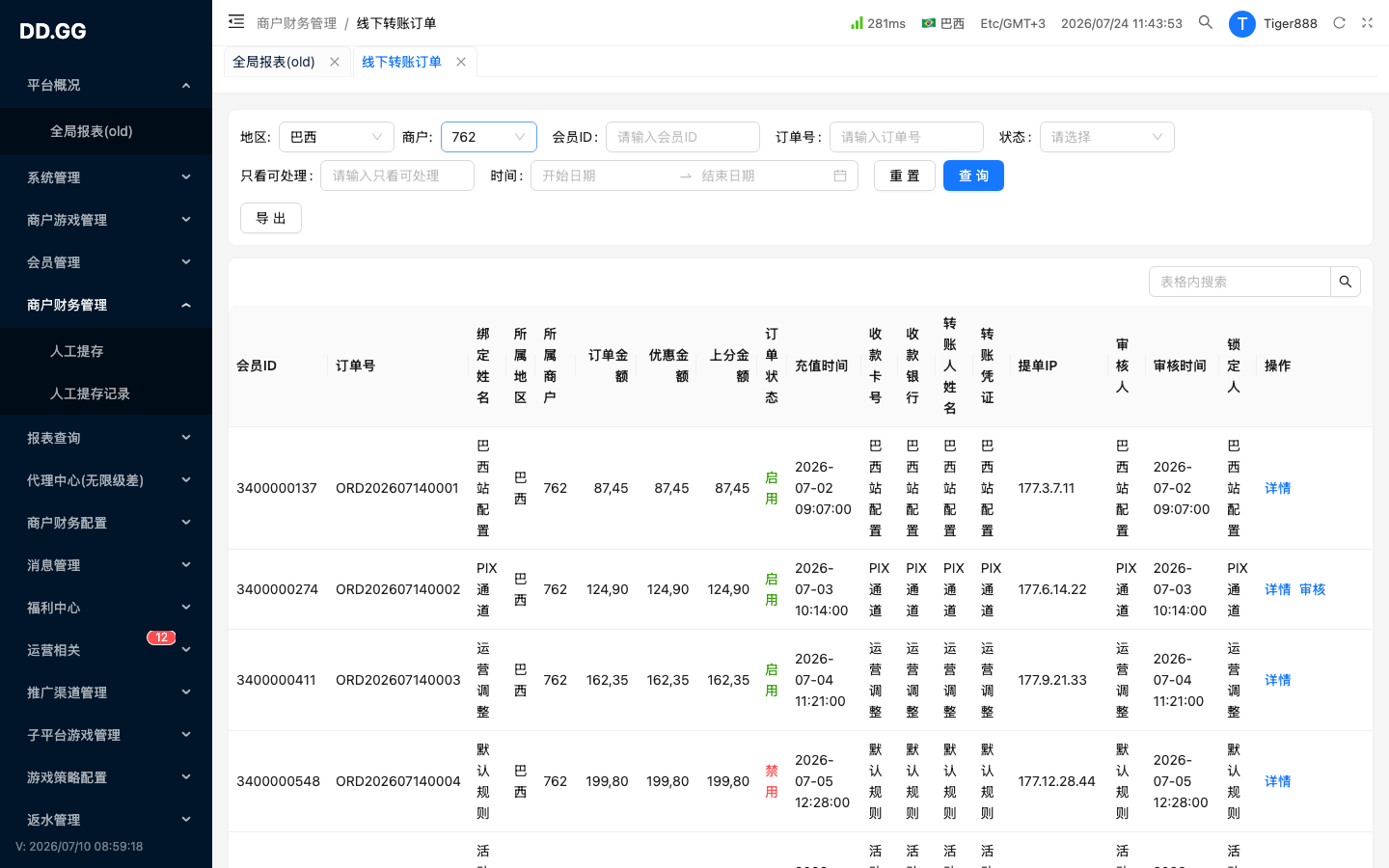Open the 地区 dropdown showing 巴西
Screen dimensions: 1389x868
pyautogui.click(x=337, y=137)
